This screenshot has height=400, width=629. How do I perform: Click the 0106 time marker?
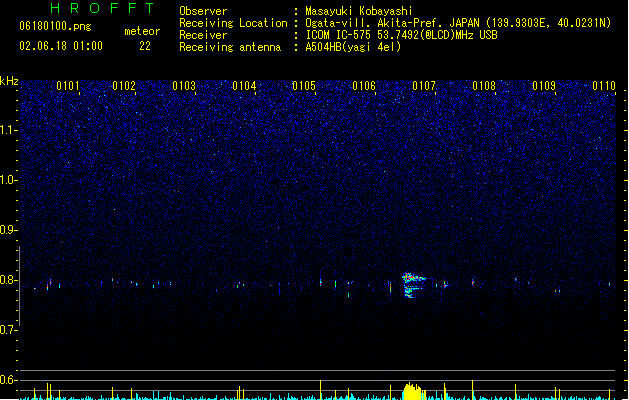click(364, 86)
